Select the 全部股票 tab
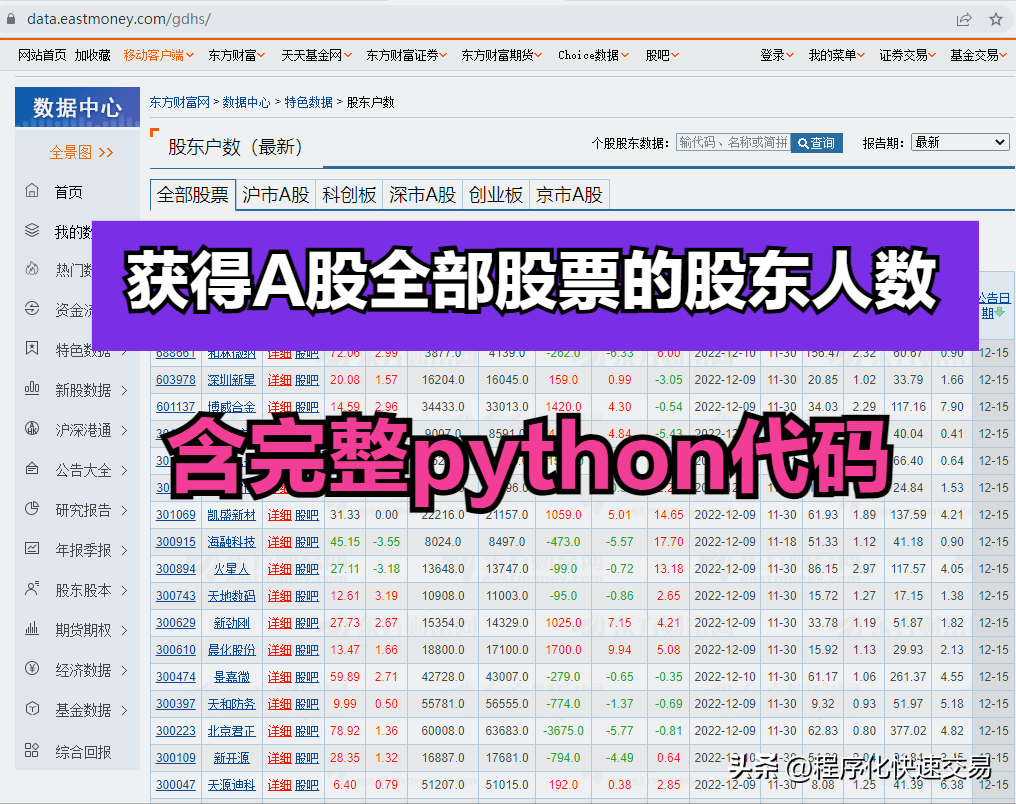 (x=192, y=195)
